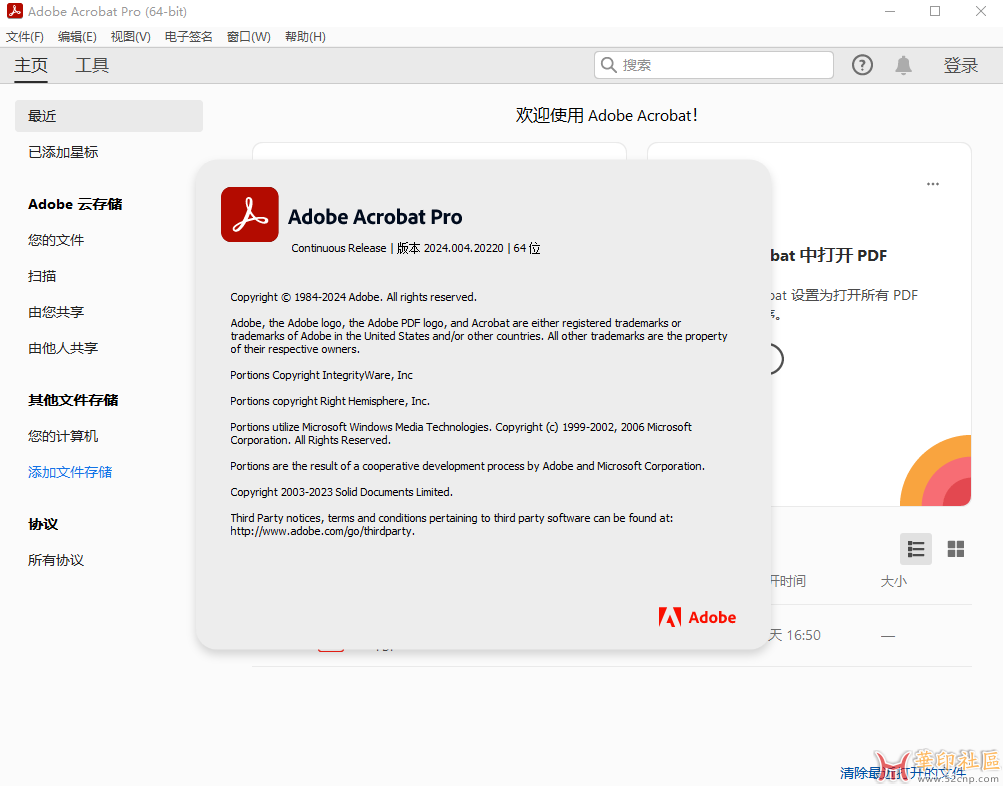1003x786 pixels.
Task: Open 所有协议 in the sidebar
Action: 56,560
